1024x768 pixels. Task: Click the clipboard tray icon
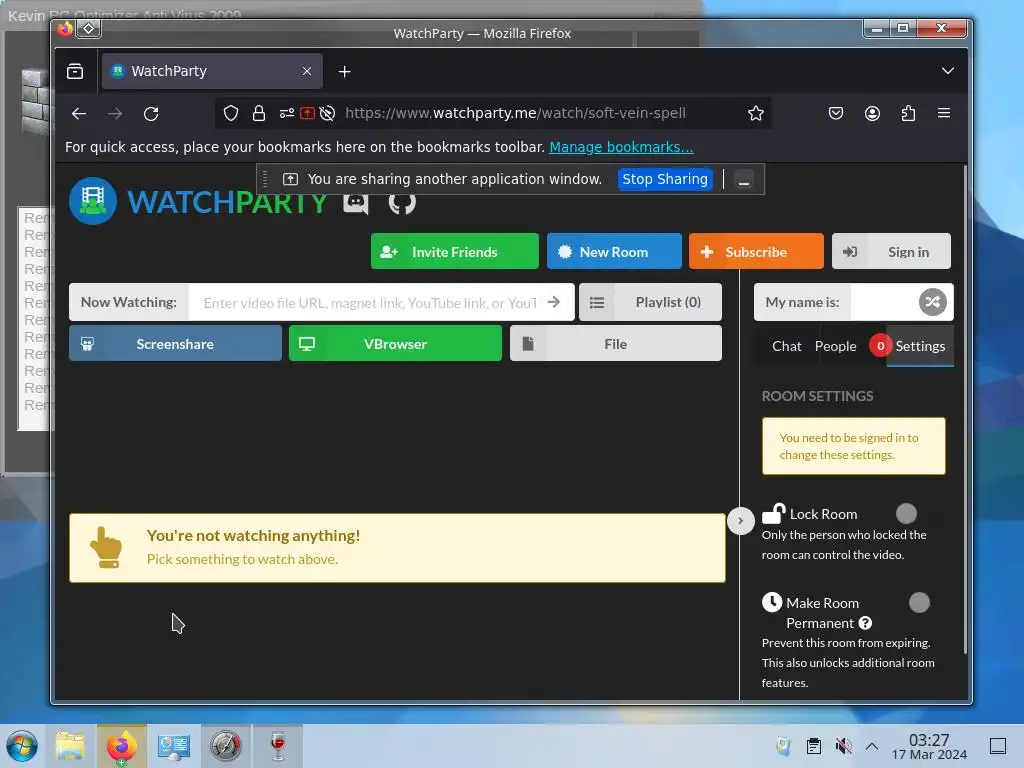[814, 746]
